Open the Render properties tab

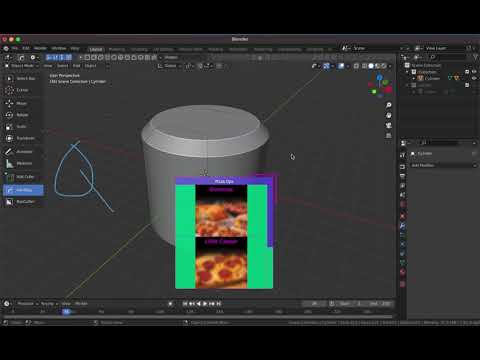click(403, 166)
